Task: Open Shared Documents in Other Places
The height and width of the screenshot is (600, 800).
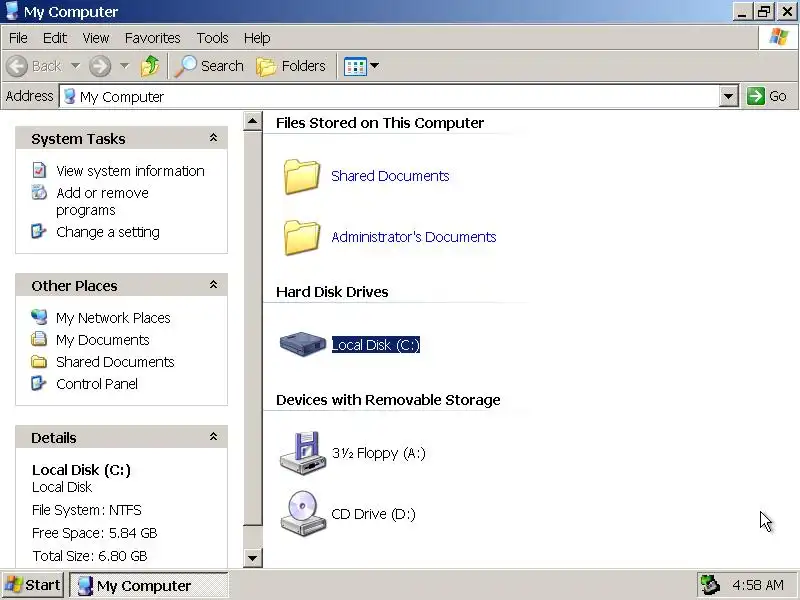Action: click(x=115, y=362)
